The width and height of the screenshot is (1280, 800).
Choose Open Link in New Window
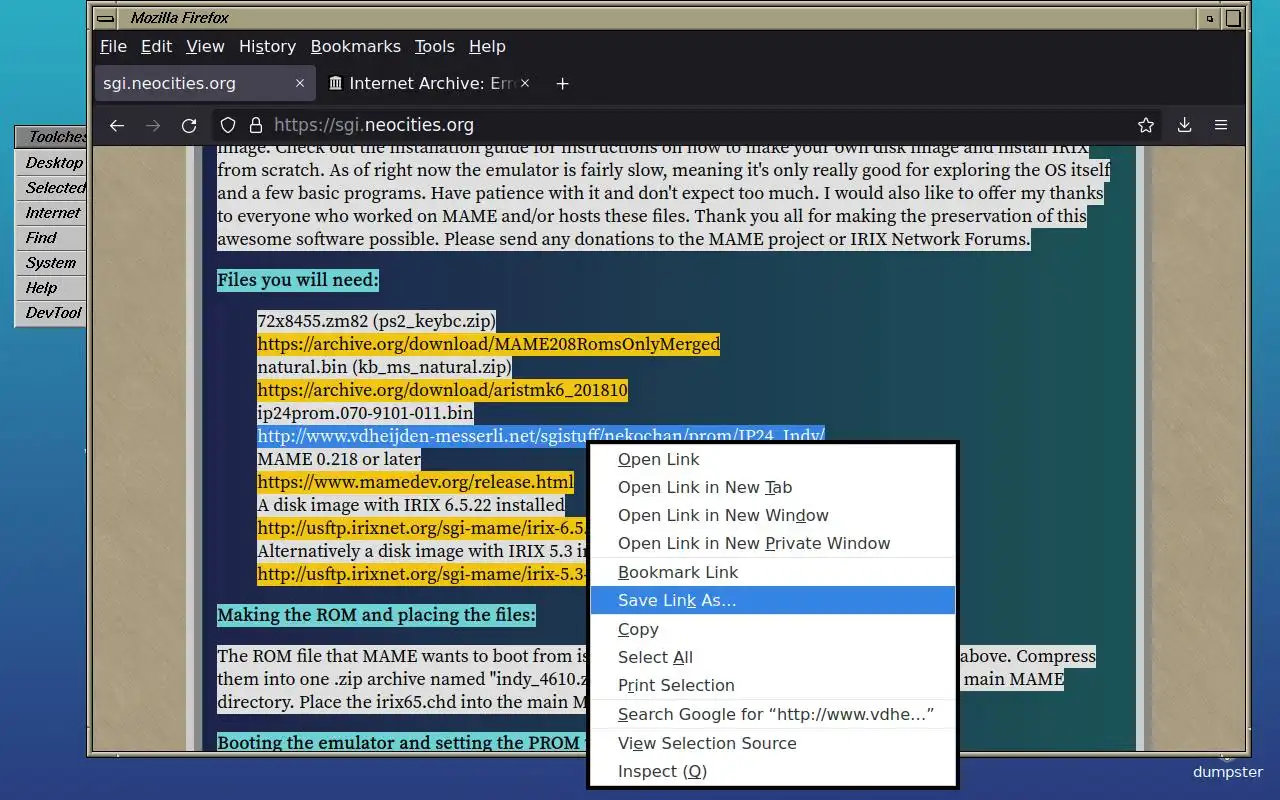click(772, 516)
